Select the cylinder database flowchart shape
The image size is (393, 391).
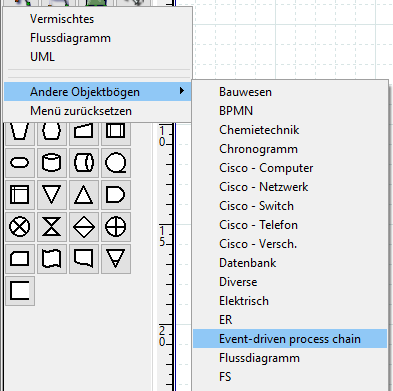(x=51, y=163)
